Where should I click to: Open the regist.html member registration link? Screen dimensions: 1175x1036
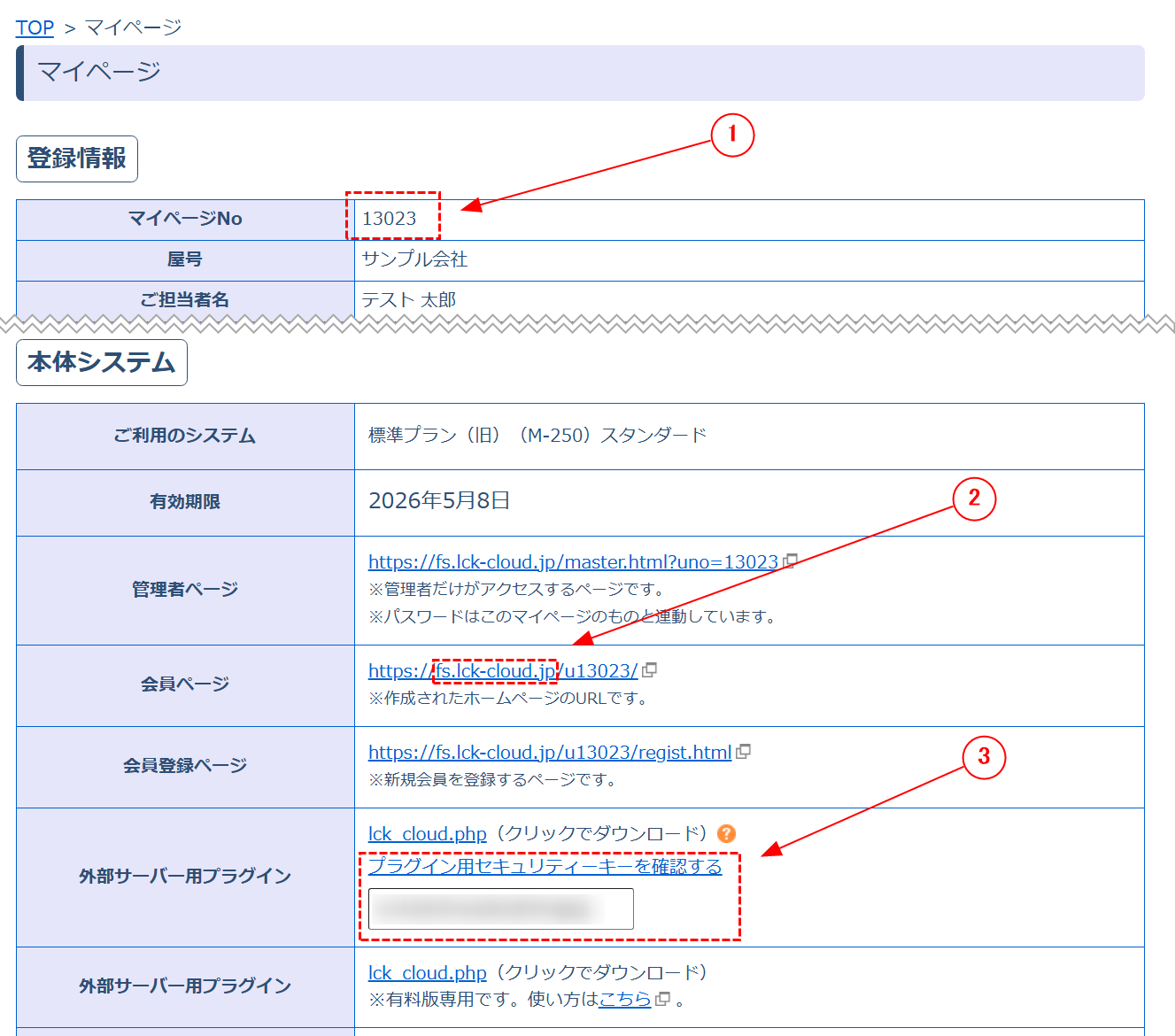tap(549, 753)
